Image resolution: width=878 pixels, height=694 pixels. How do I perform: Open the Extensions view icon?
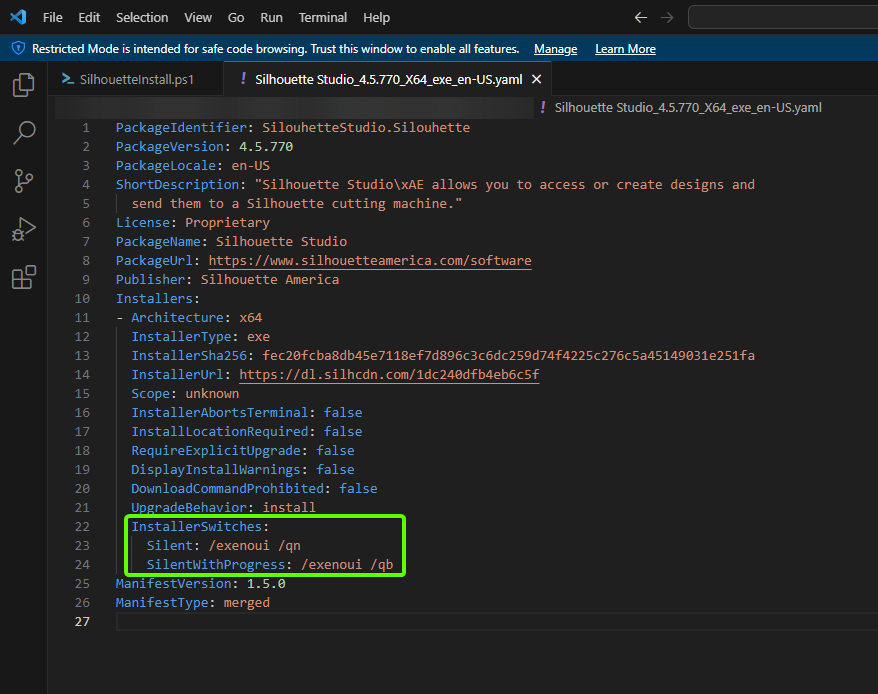(x=23, y=277)
